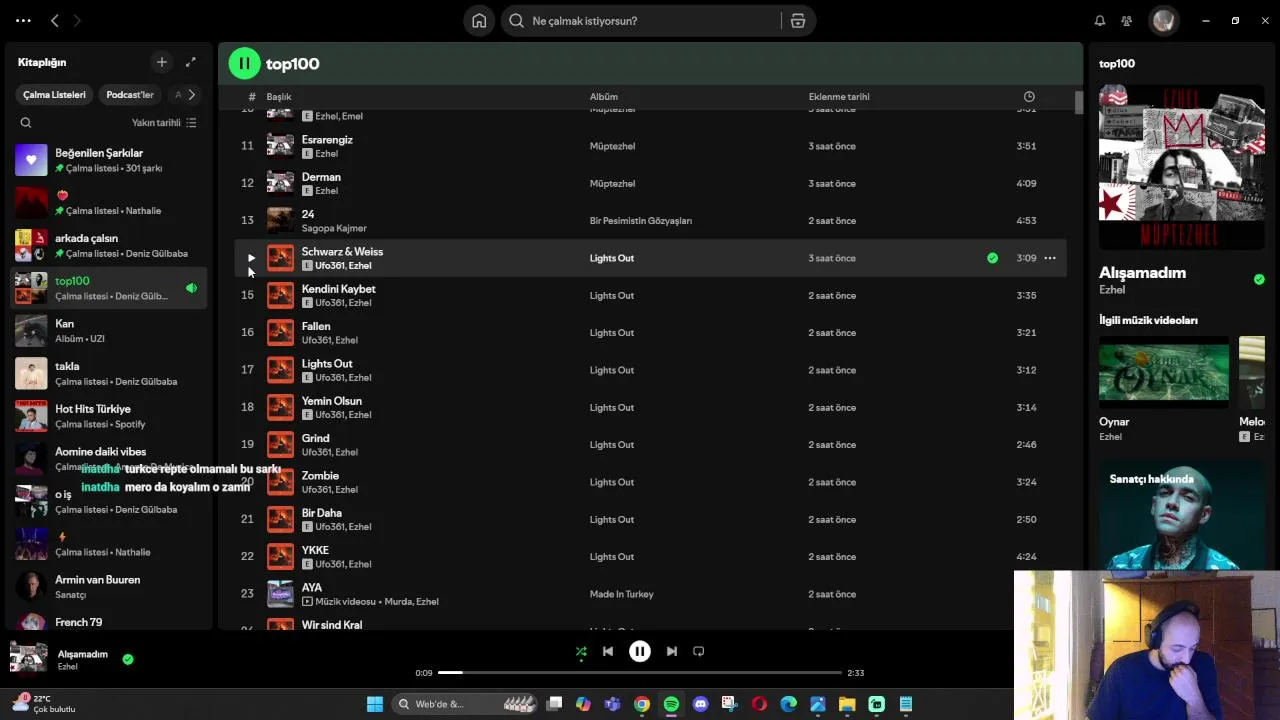This screenshot has width=1280, height=720.
Task: Open more options for Schwarz & Weiss
Action: [x=1050, y=258]
